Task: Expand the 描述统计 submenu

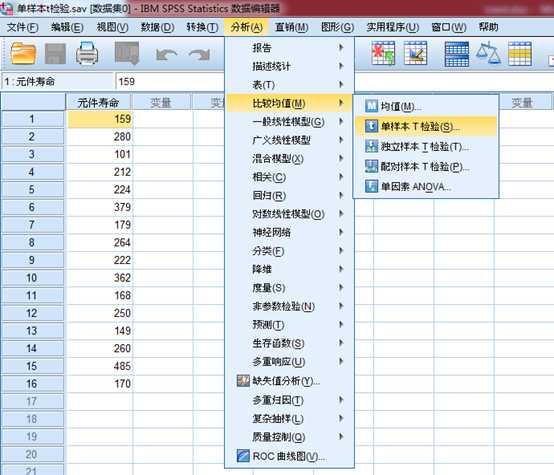Action: click(289, 66)
